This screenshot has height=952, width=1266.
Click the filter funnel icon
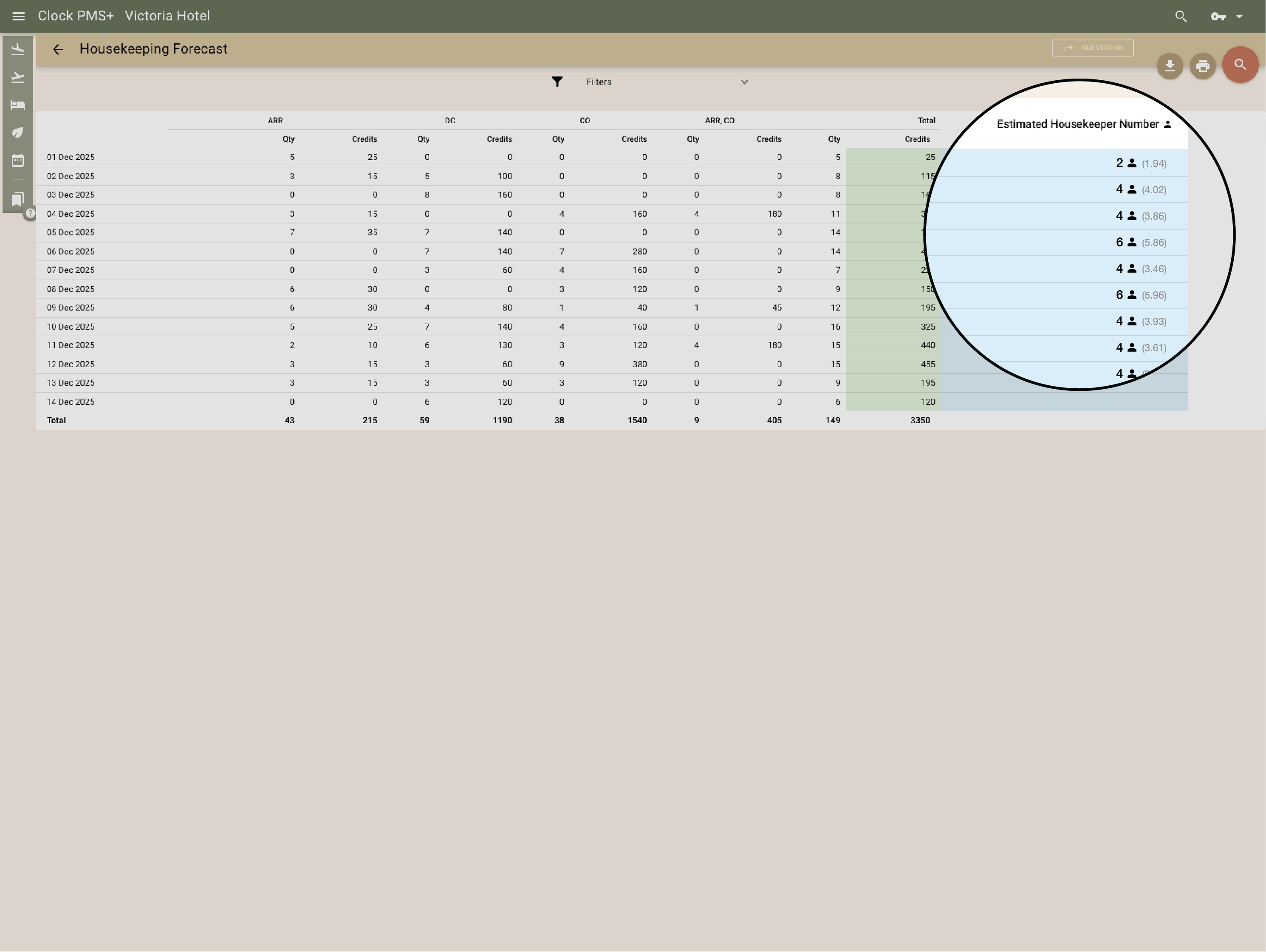click(x=557, y=82)
